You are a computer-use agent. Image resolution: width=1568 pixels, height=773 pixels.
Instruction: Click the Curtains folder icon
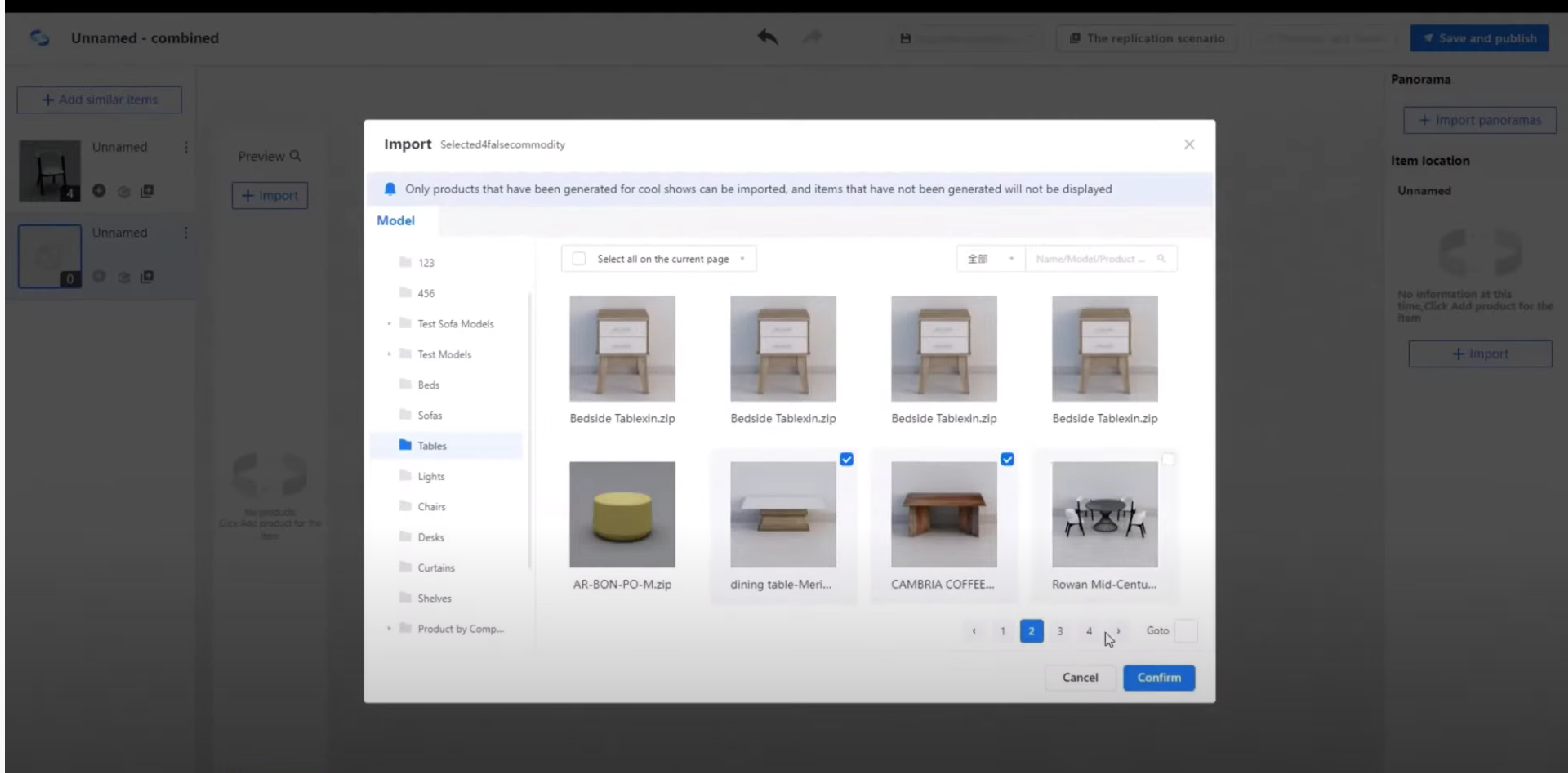pos(405,568)
